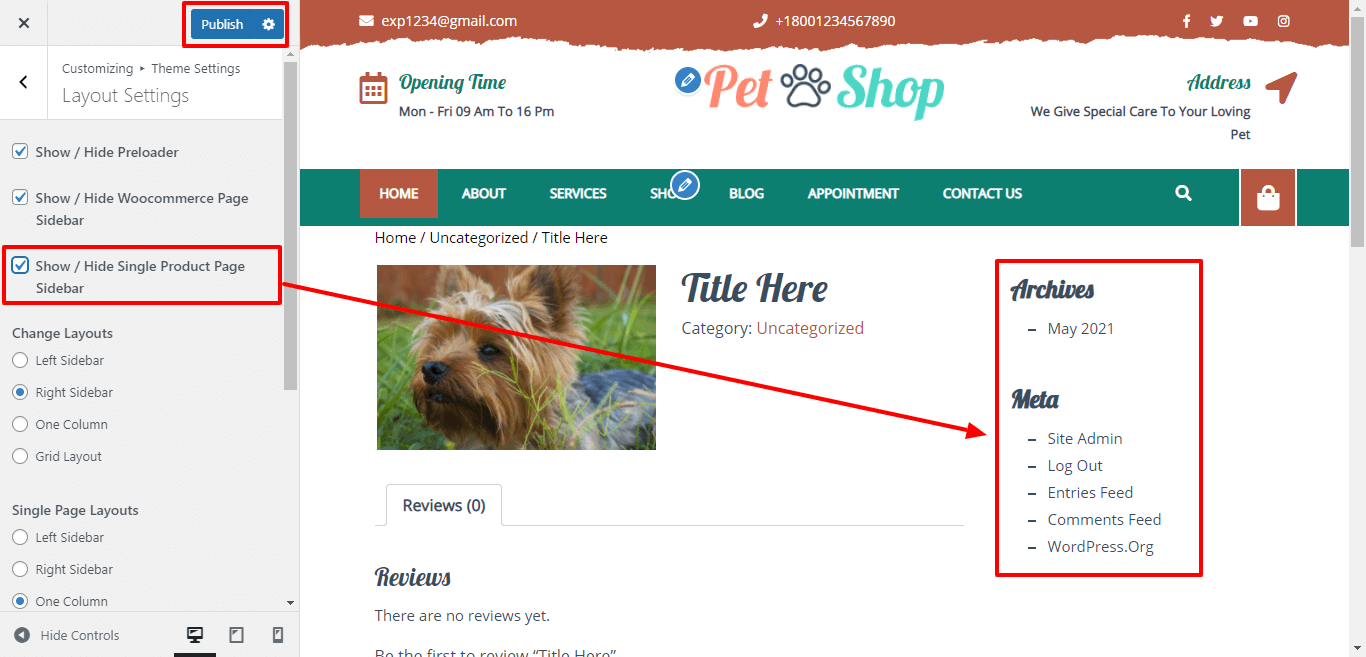
Task: Click the Publish button
Action: click(x=222, y=24)
